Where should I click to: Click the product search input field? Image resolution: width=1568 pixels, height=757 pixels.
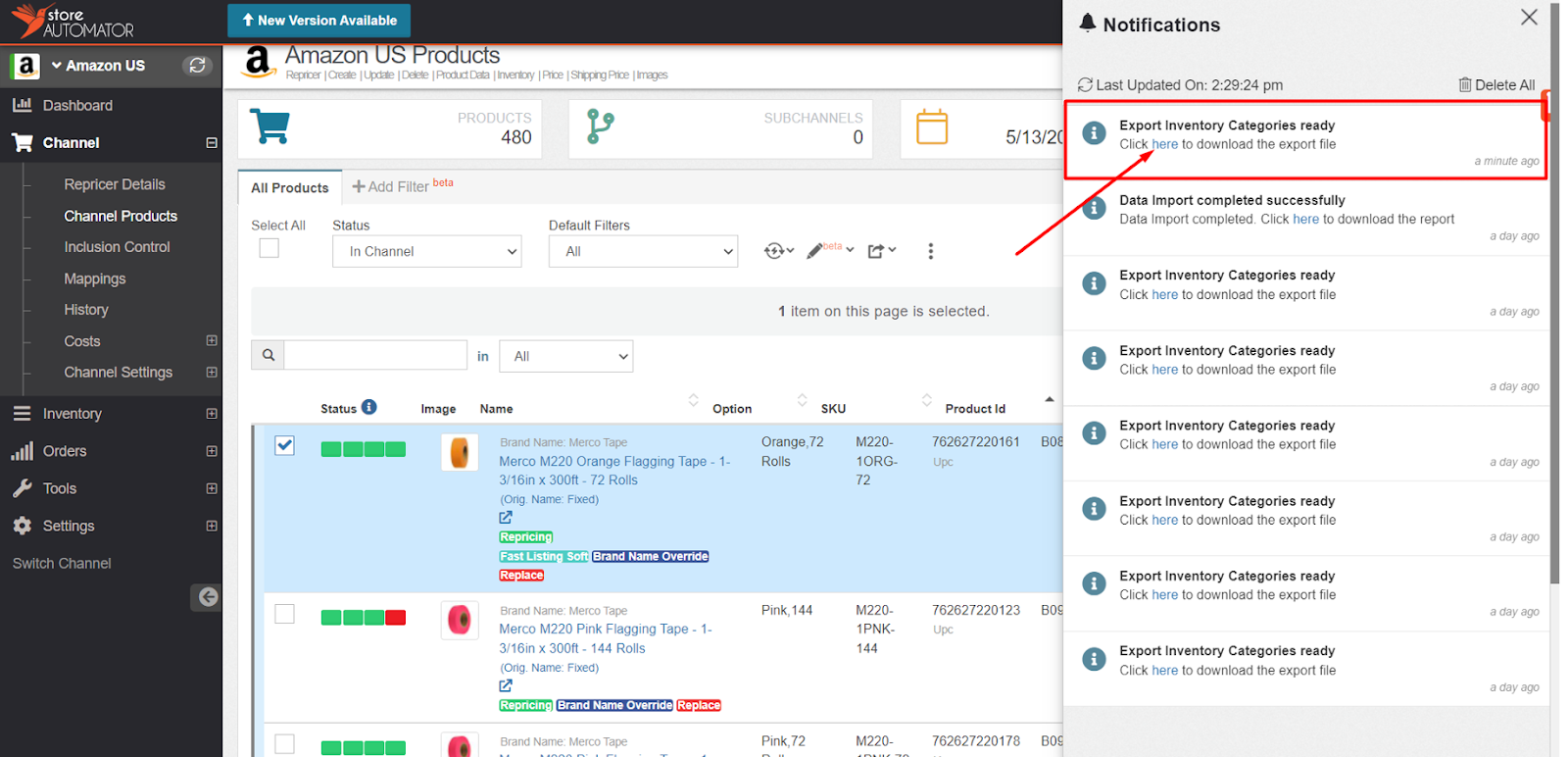coord(375,355)
